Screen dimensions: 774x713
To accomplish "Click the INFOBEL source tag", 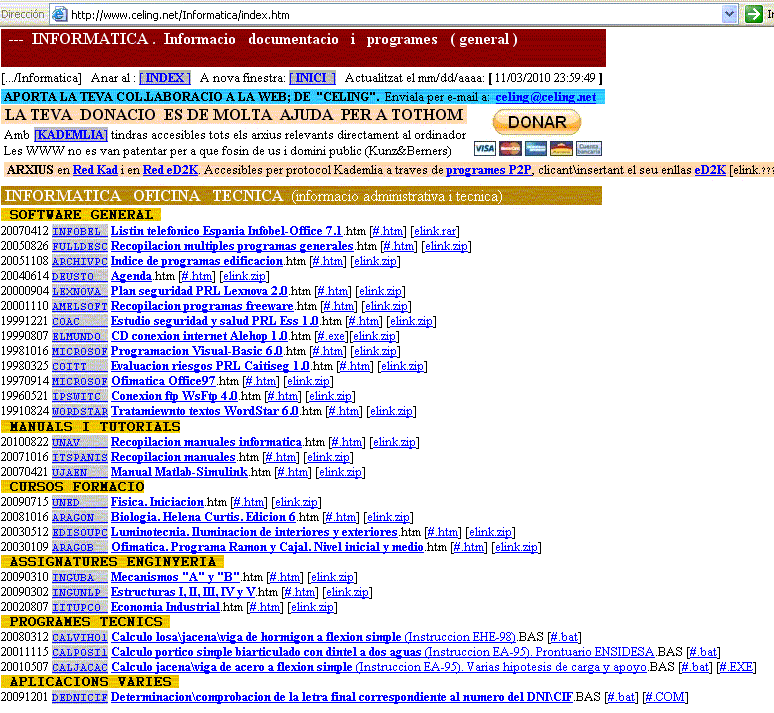I will 79,232.
